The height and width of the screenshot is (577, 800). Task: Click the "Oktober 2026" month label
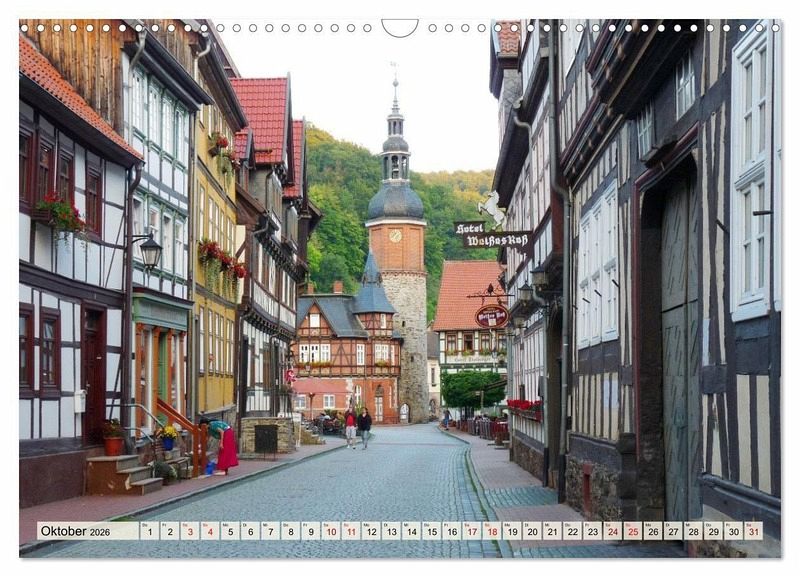(76, 531)
